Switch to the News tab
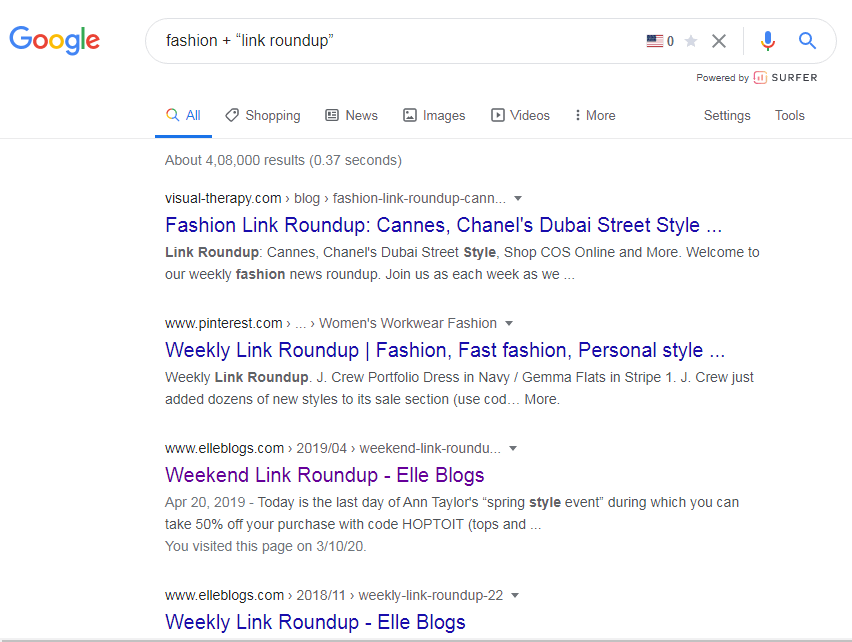 (351, 116)
